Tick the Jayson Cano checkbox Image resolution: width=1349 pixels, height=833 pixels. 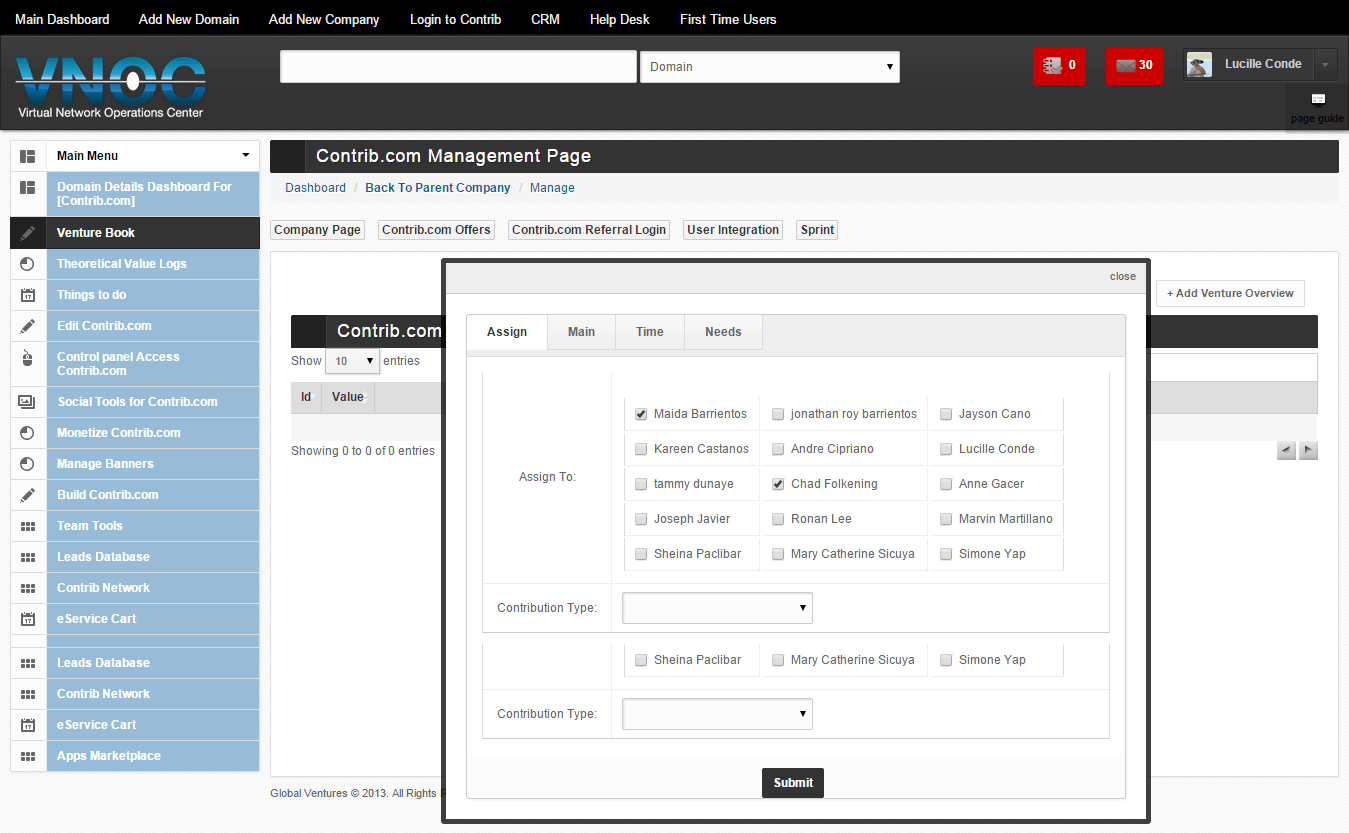[x=946, y=414]
